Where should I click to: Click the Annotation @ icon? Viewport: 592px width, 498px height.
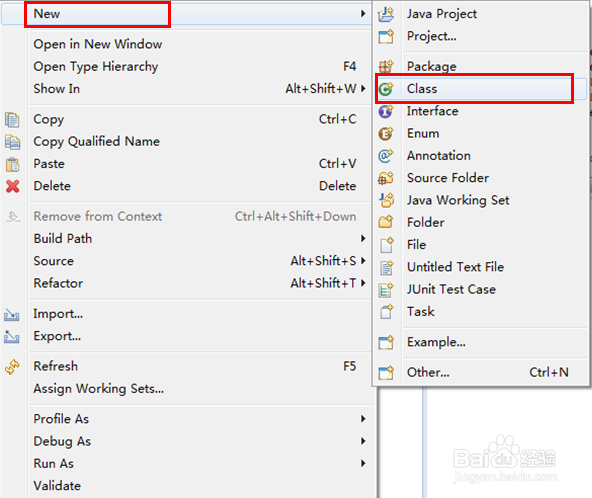click(386, 156)
